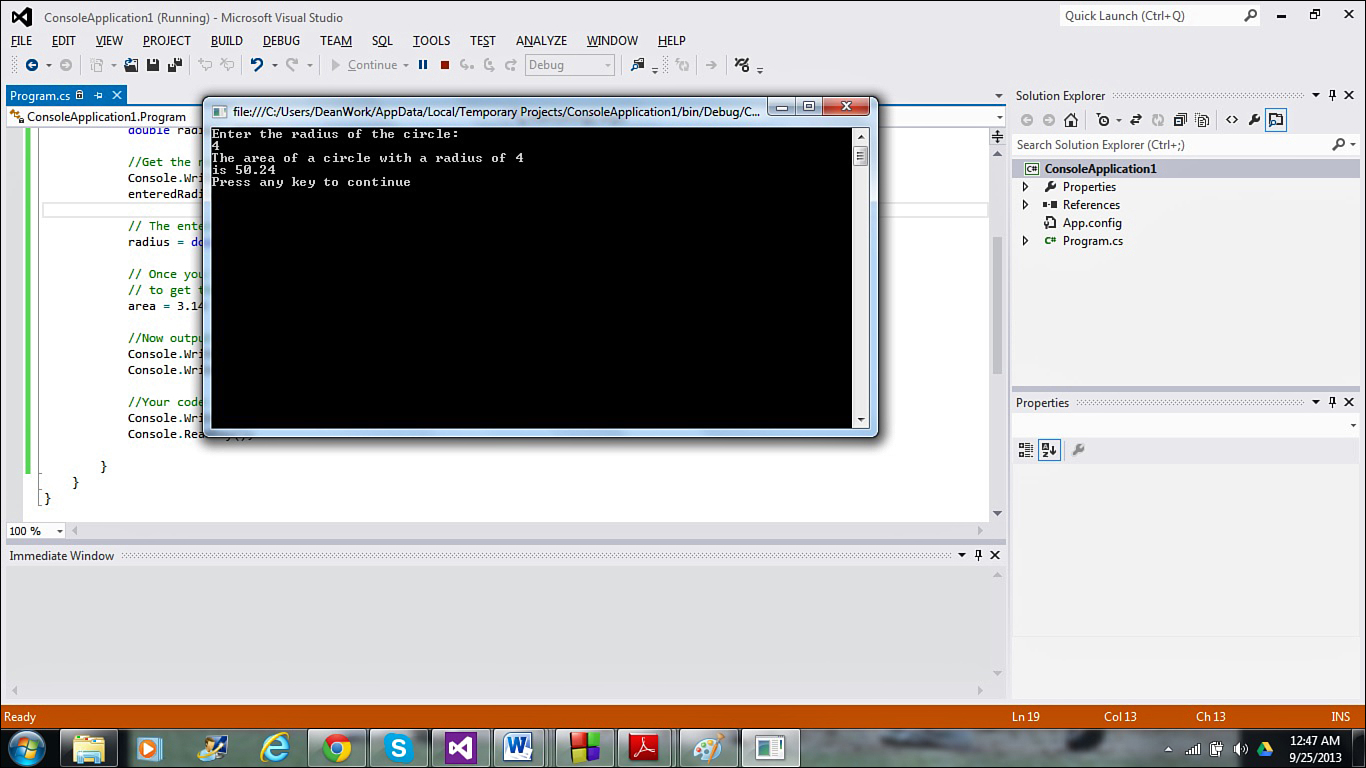Click Sync with Active Document arrows icon
The height and width of the screenshot is (768, 1366).
coord(1136,120)
